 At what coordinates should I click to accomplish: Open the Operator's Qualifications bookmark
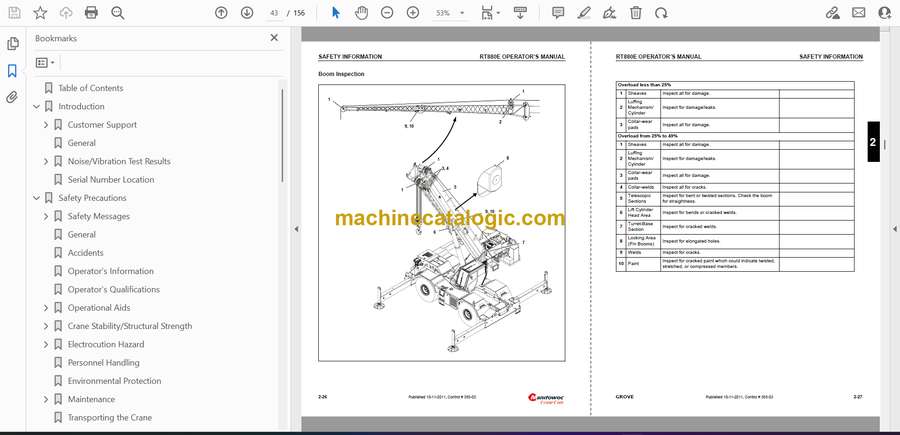[114, 289]
